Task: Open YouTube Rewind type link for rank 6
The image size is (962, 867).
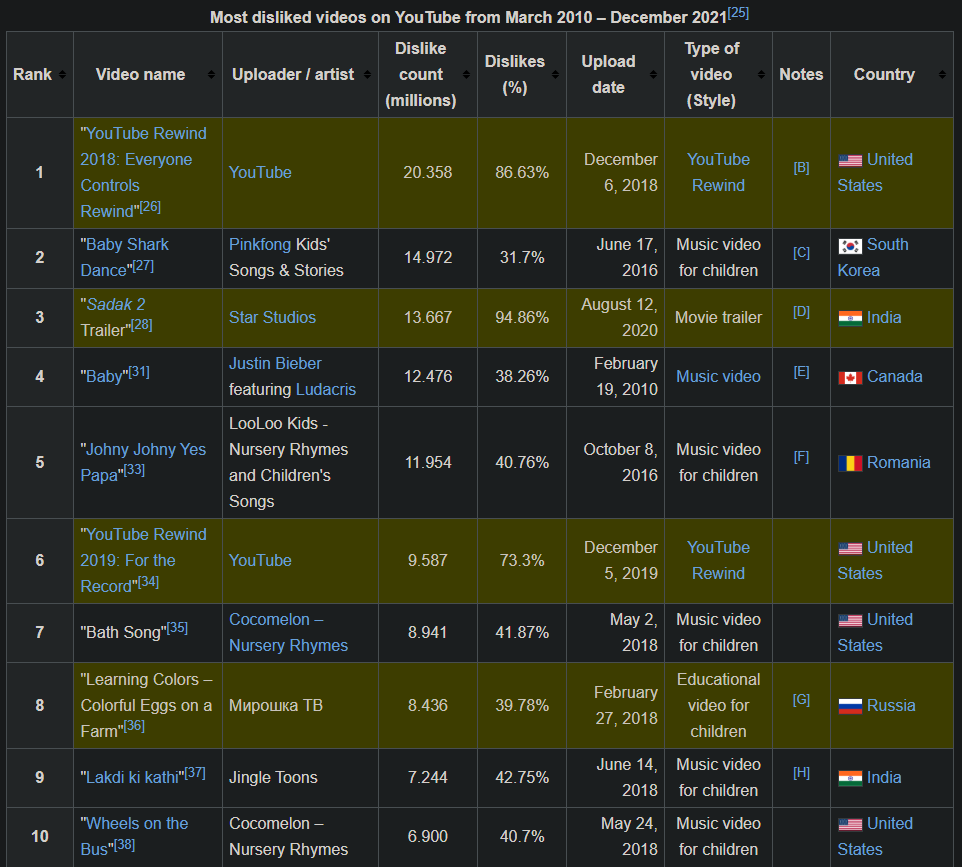Action: [718, 560]
